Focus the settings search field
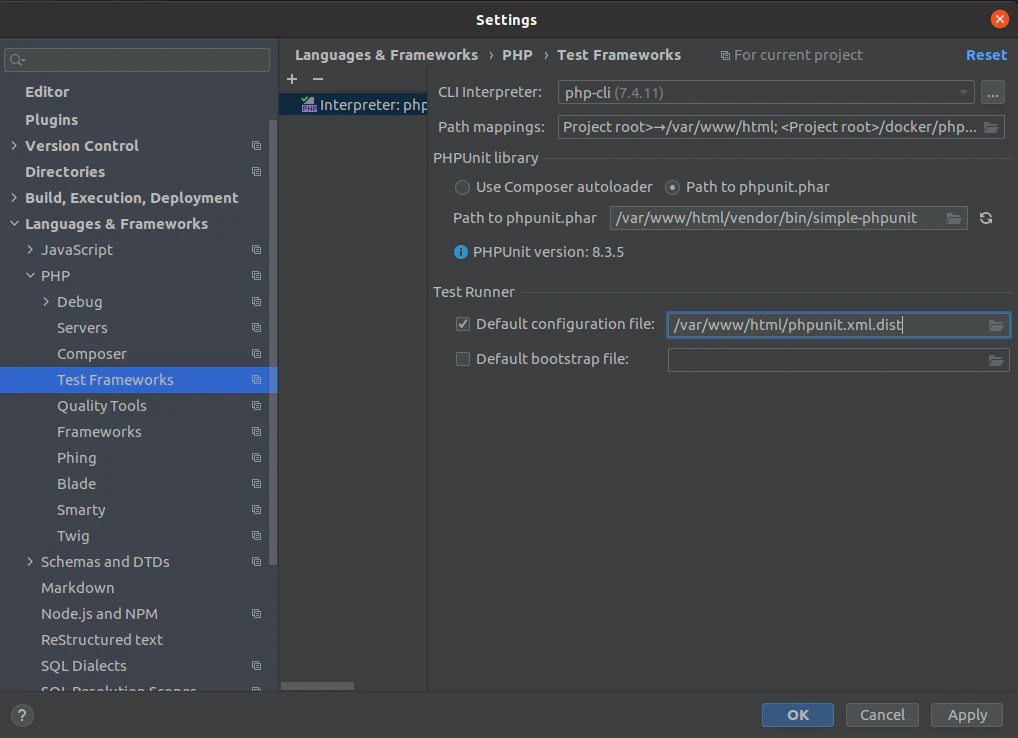This screenshot has height=738, width=1018. [137, 60]
